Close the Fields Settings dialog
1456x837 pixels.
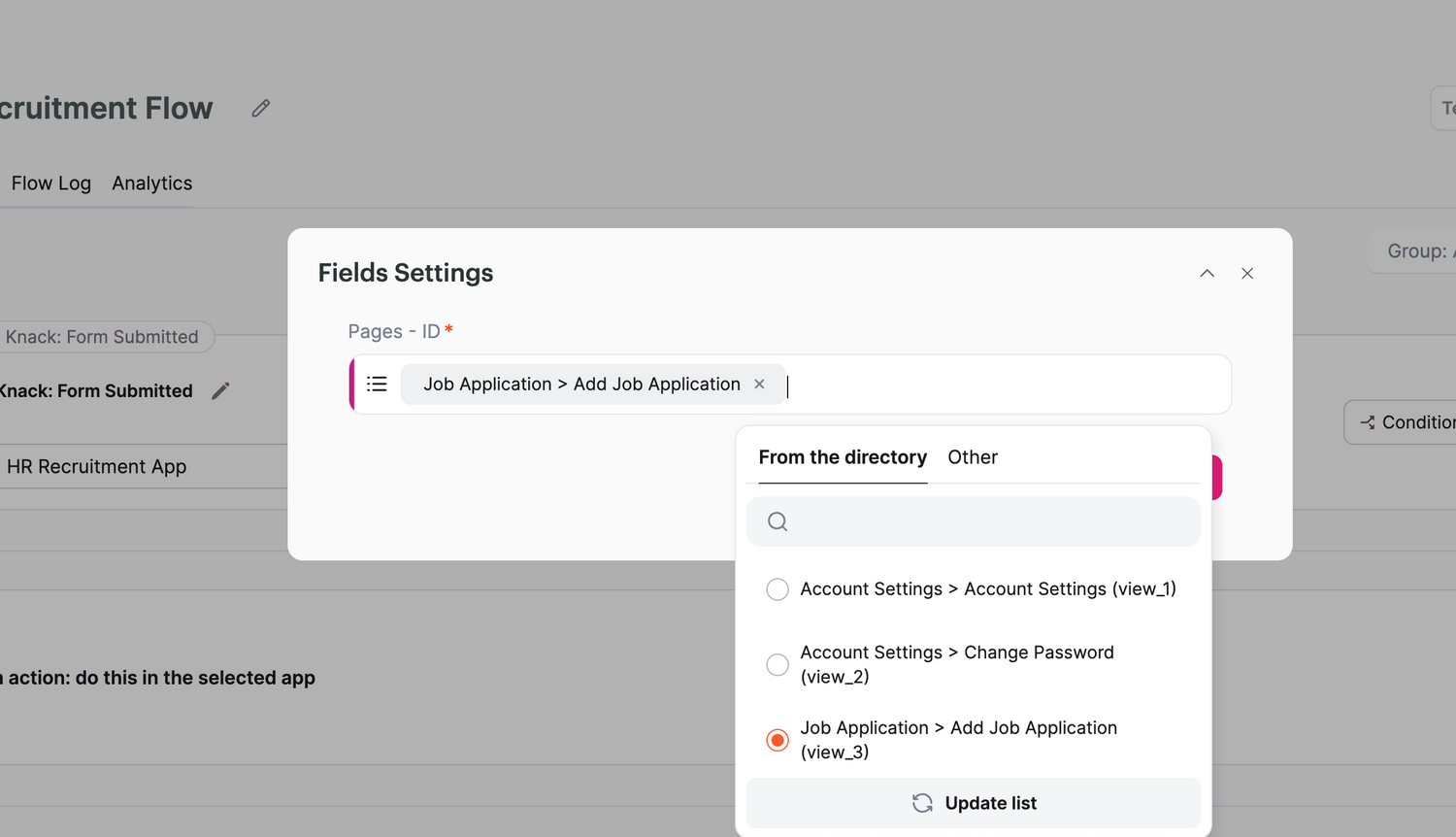coord(1247,274)
